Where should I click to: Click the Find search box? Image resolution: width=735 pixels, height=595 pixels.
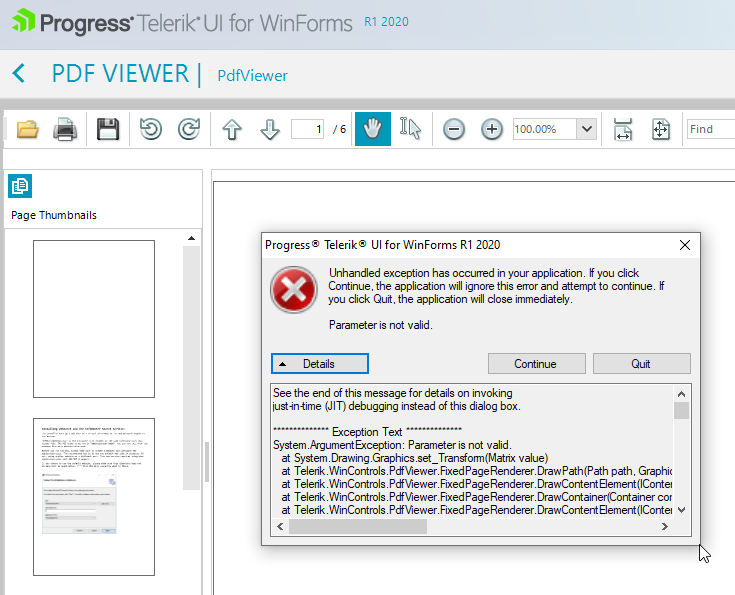(711, 129)
